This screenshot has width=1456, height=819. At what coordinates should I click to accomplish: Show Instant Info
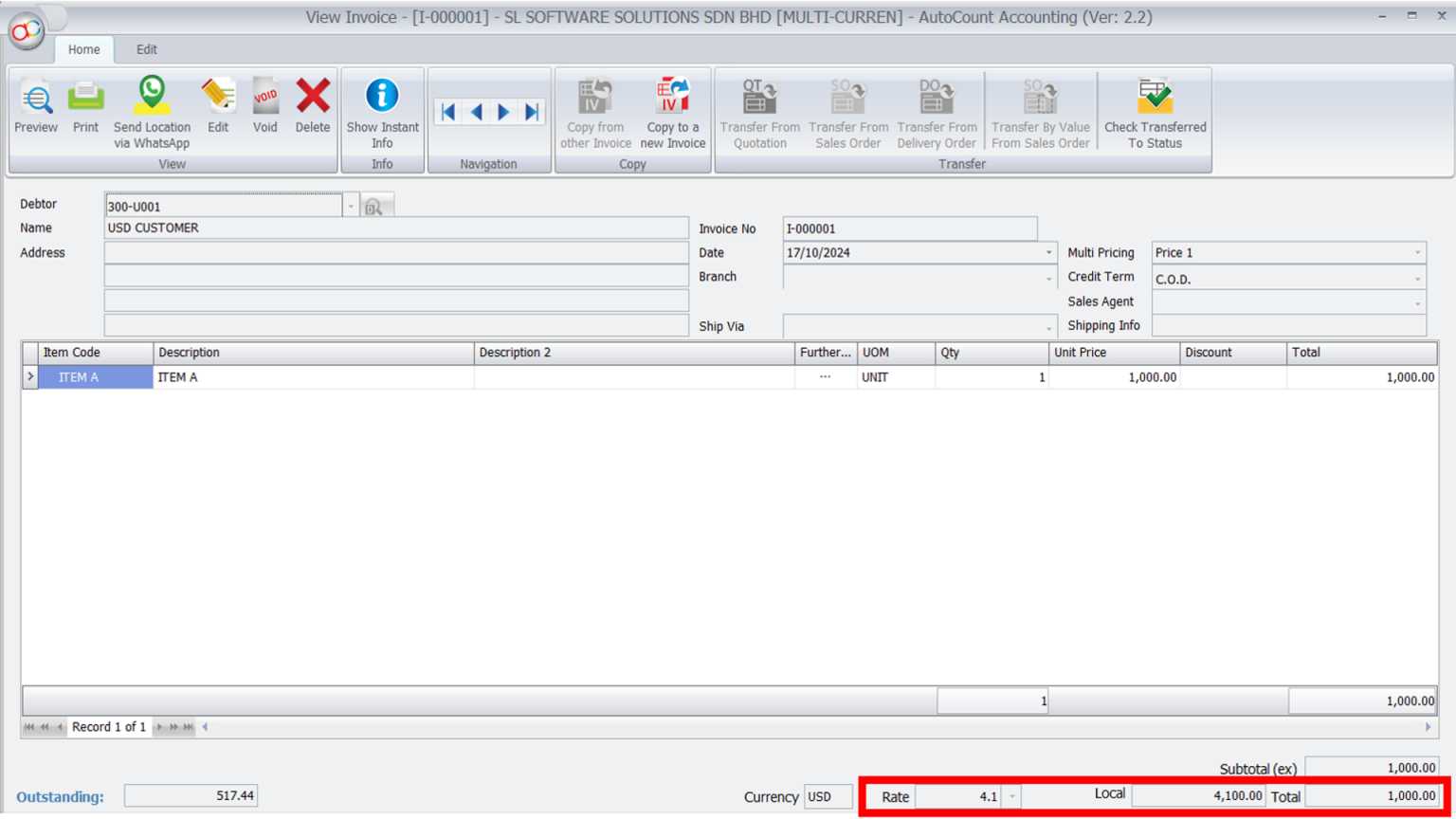tap(382, 113)
